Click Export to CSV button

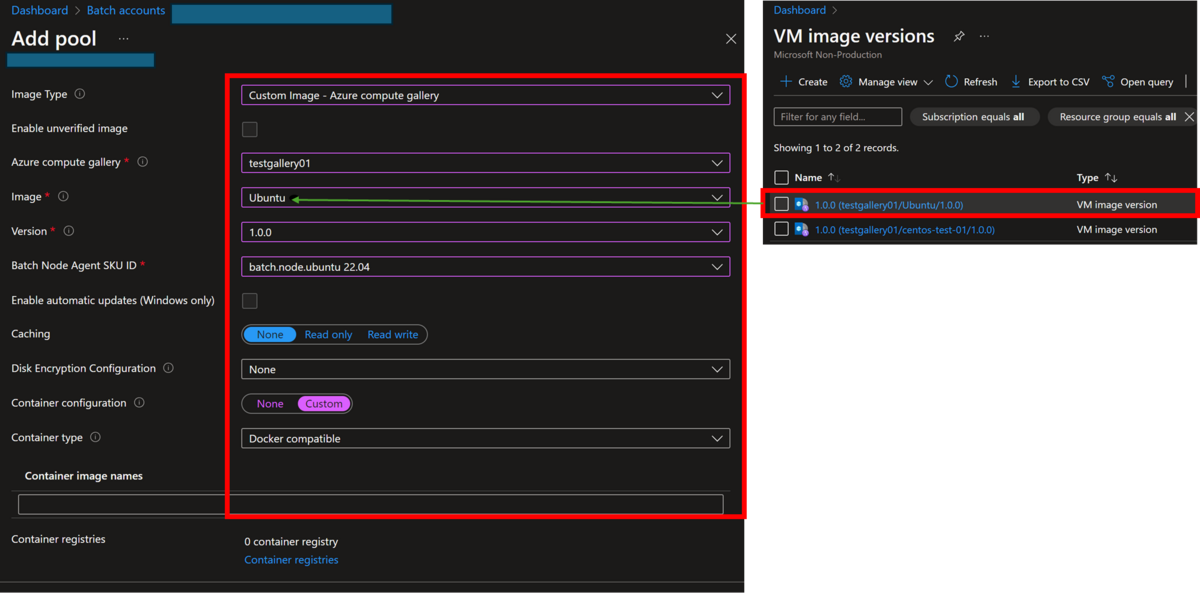[x=1050, y=82]
